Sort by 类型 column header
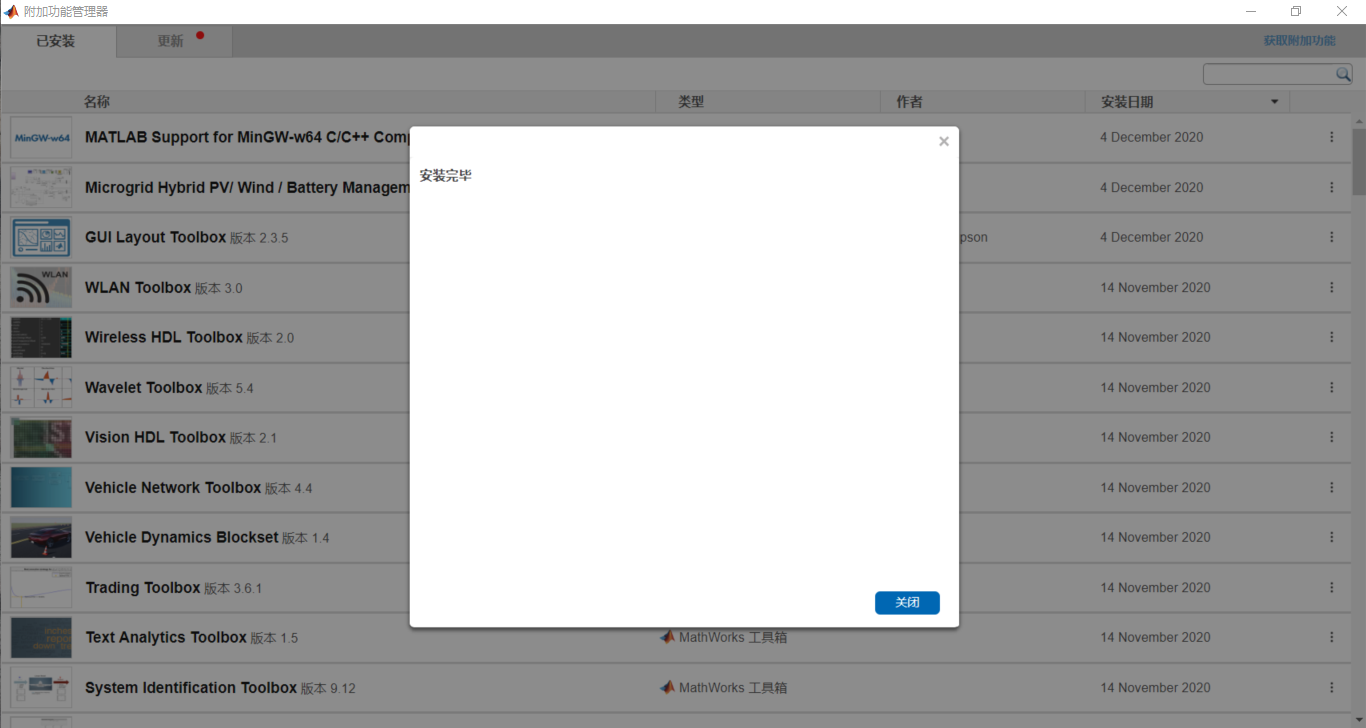 click(x=691, y=102)
